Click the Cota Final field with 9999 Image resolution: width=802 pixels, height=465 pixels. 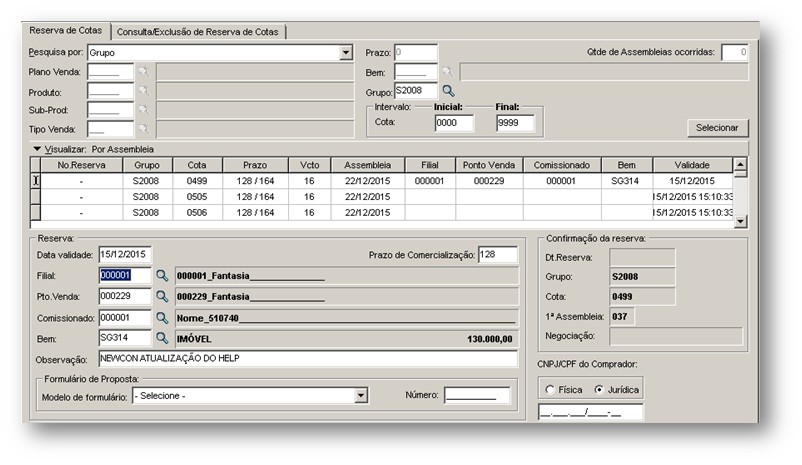pyautogui.click(x=515, y=123)
